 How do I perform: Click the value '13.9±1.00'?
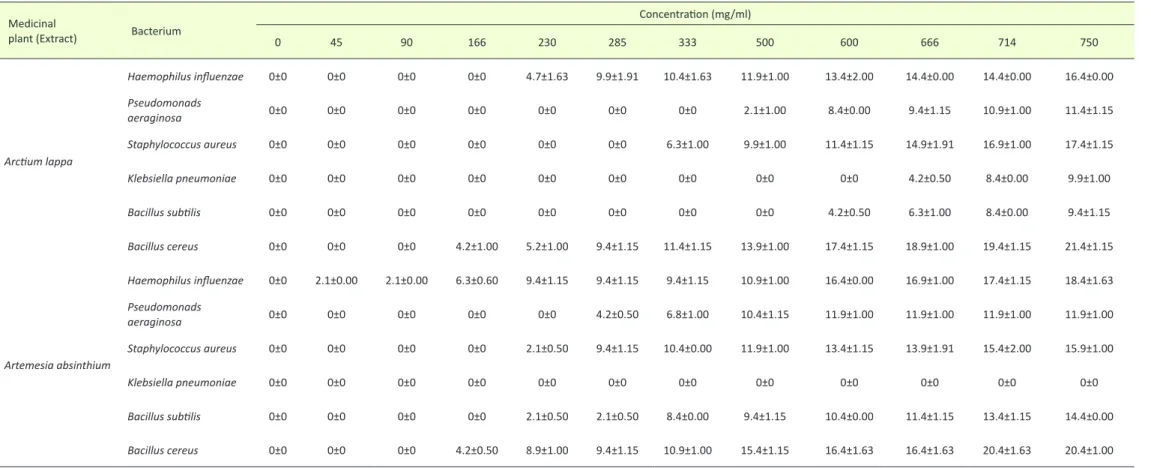(764, 246)
